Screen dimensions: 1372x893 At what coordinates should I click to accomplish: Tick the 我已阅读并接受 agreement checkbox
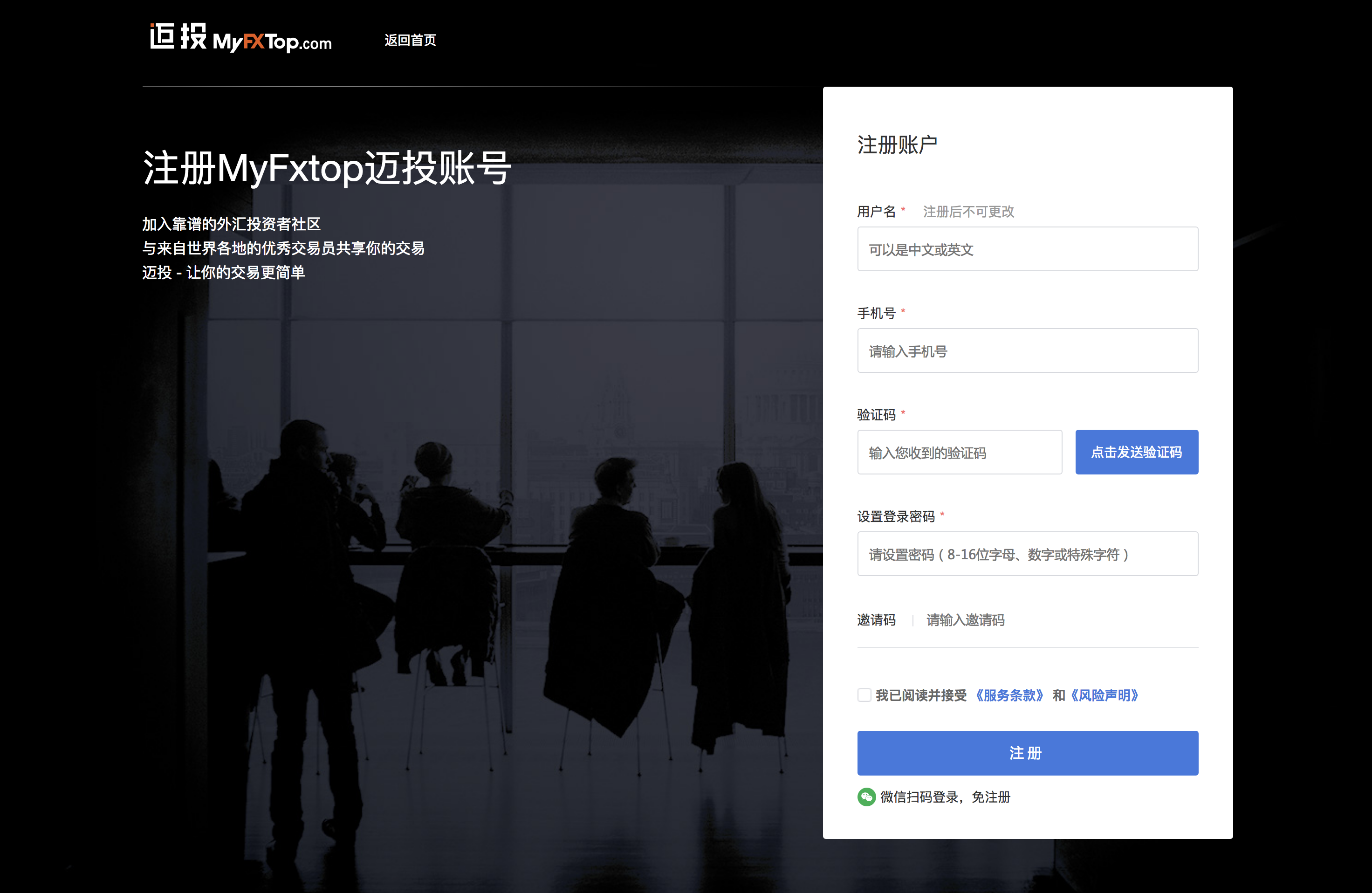864,694
